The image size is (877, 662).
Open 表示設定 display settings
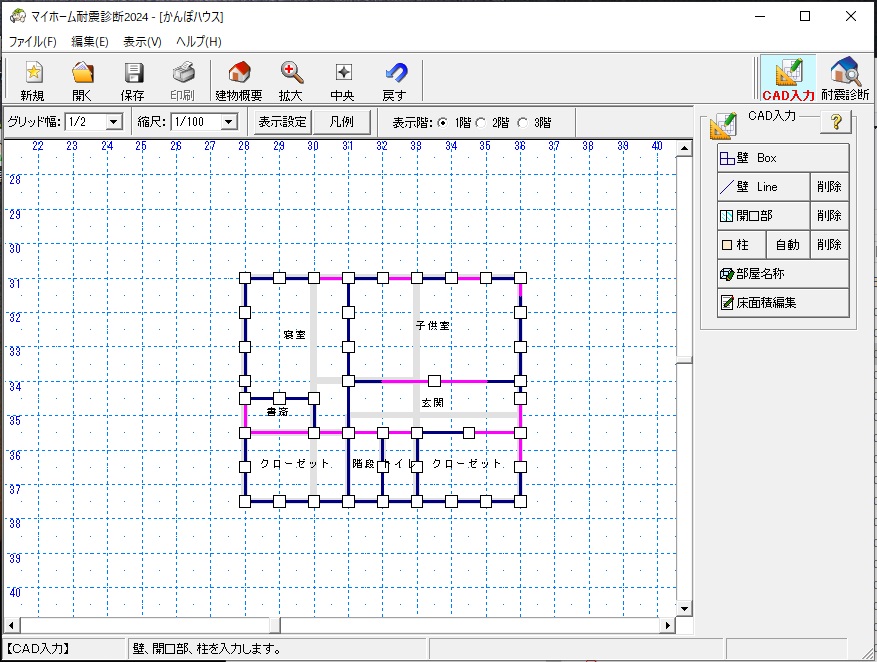[x=282, y=122]
